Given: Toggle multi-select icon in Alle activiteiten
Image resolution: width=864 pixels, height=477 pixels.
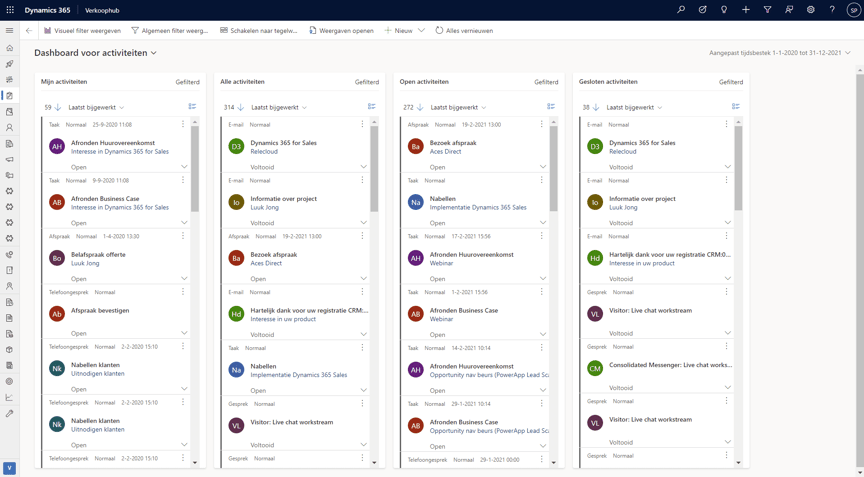Looking at the screenshot, I should point(372,106).
